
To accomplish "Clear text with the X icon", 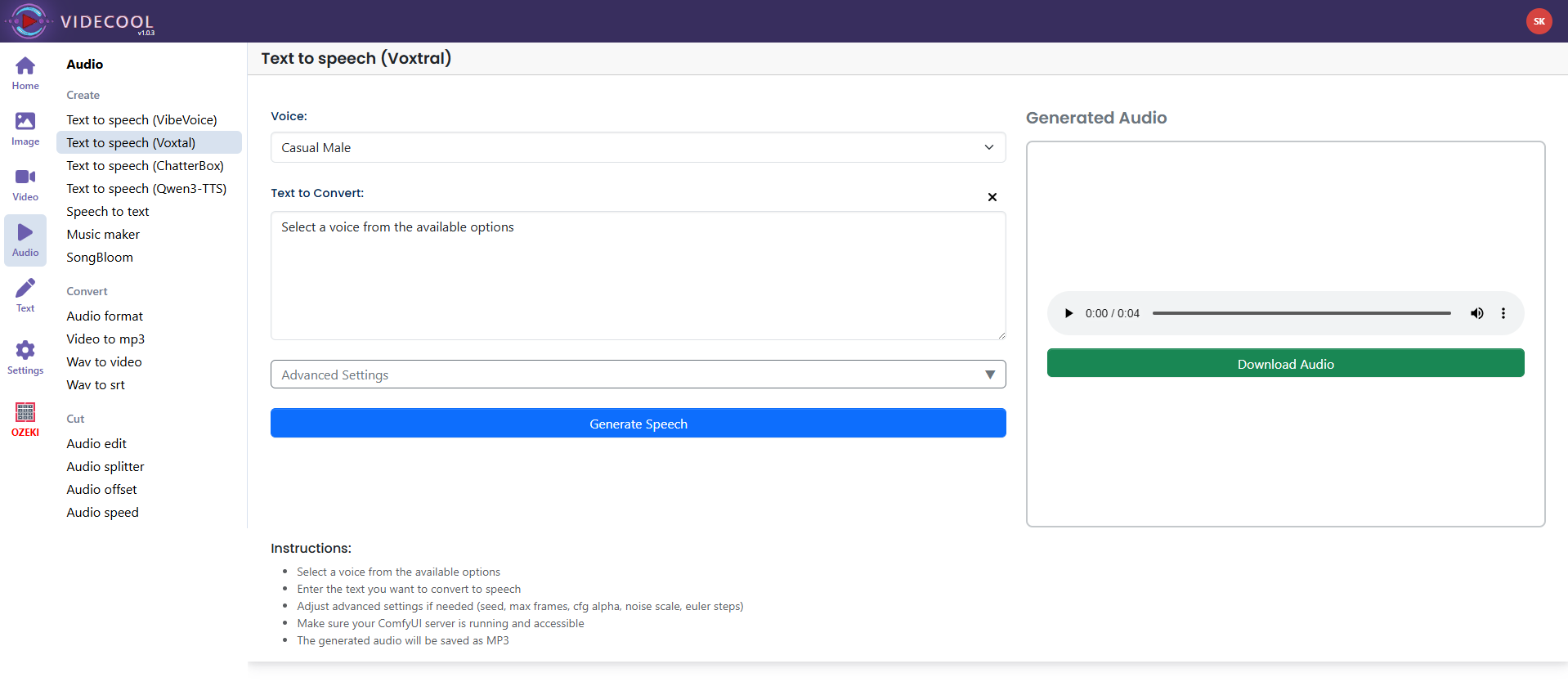I will (992, 197).
